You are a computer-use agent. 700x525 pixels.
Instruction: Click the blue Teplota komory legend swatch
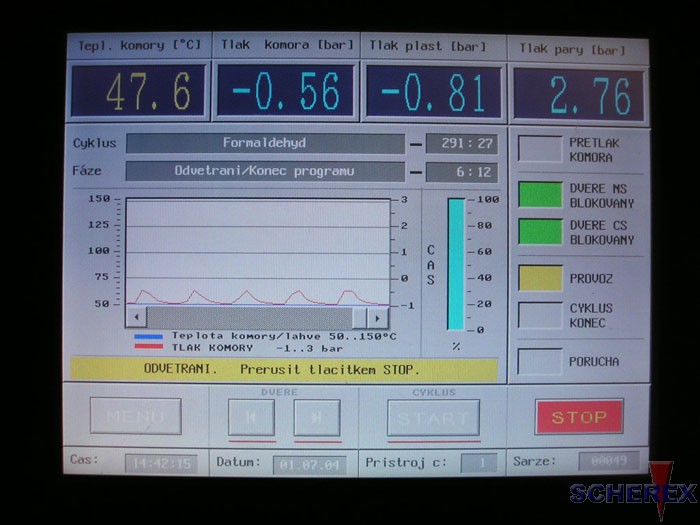149,337
